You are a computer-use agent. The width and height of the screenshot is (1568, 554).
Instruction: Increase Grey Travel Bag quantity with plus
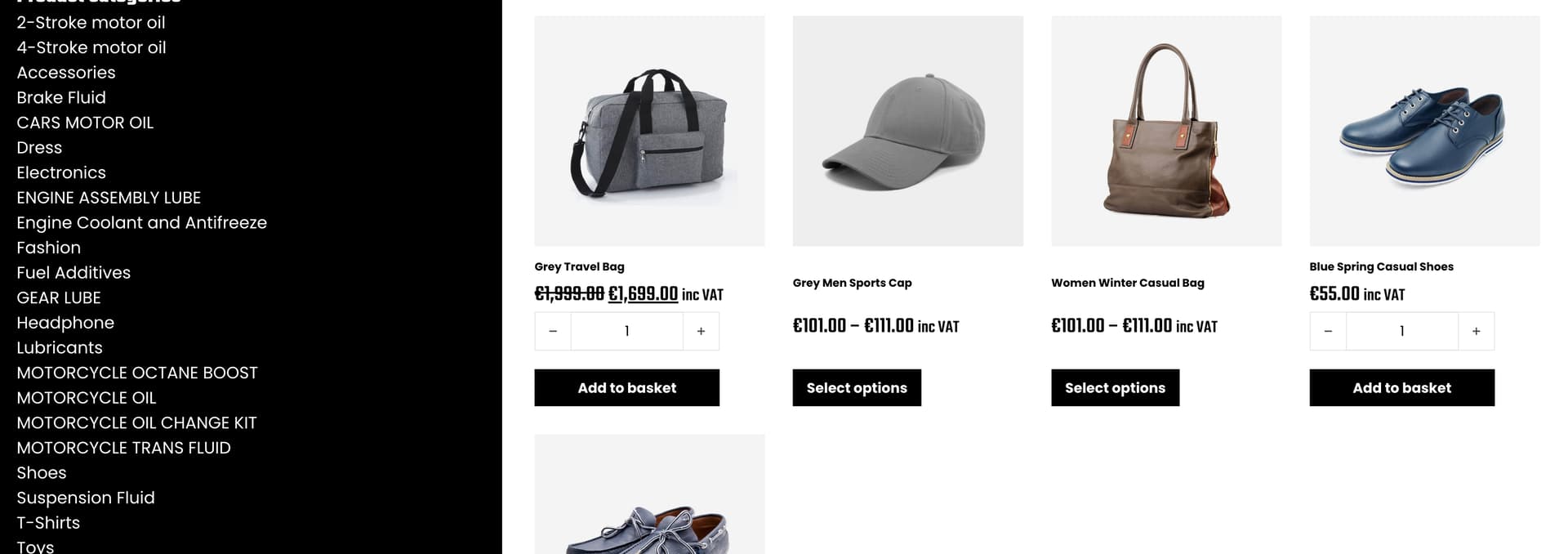[x=701, y=331]
